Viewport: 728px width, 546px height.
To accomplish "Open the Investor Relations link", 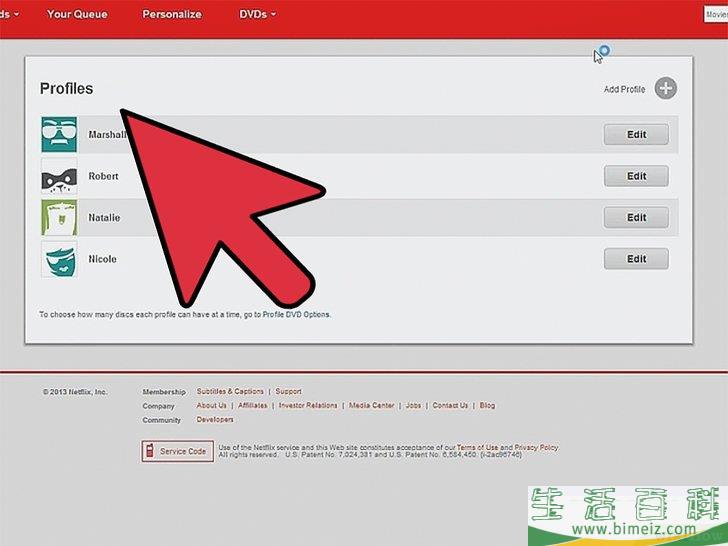I will [x=308, y=405].
